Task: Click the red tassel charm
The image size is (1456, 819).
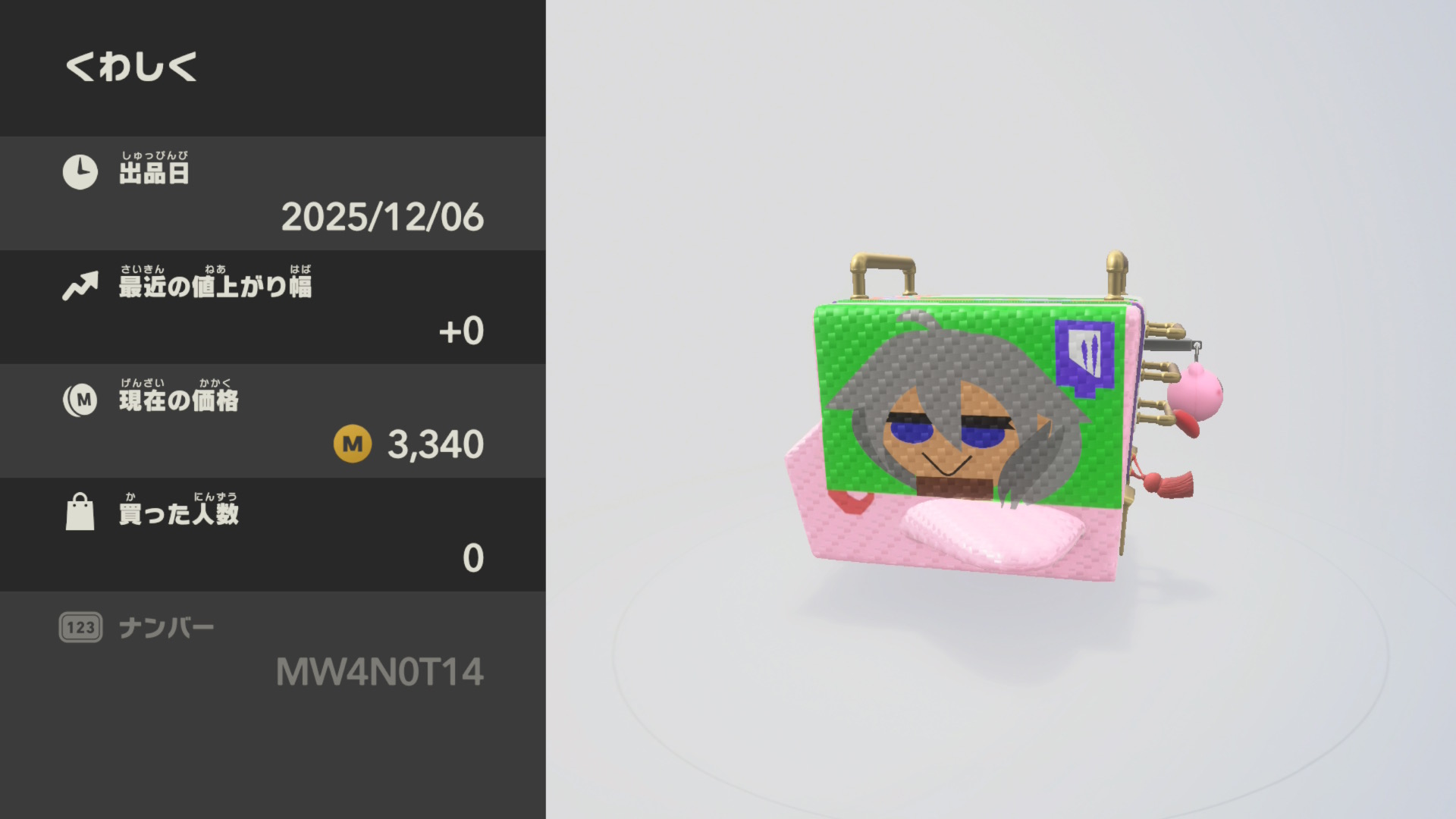Action: [1166, 483]
